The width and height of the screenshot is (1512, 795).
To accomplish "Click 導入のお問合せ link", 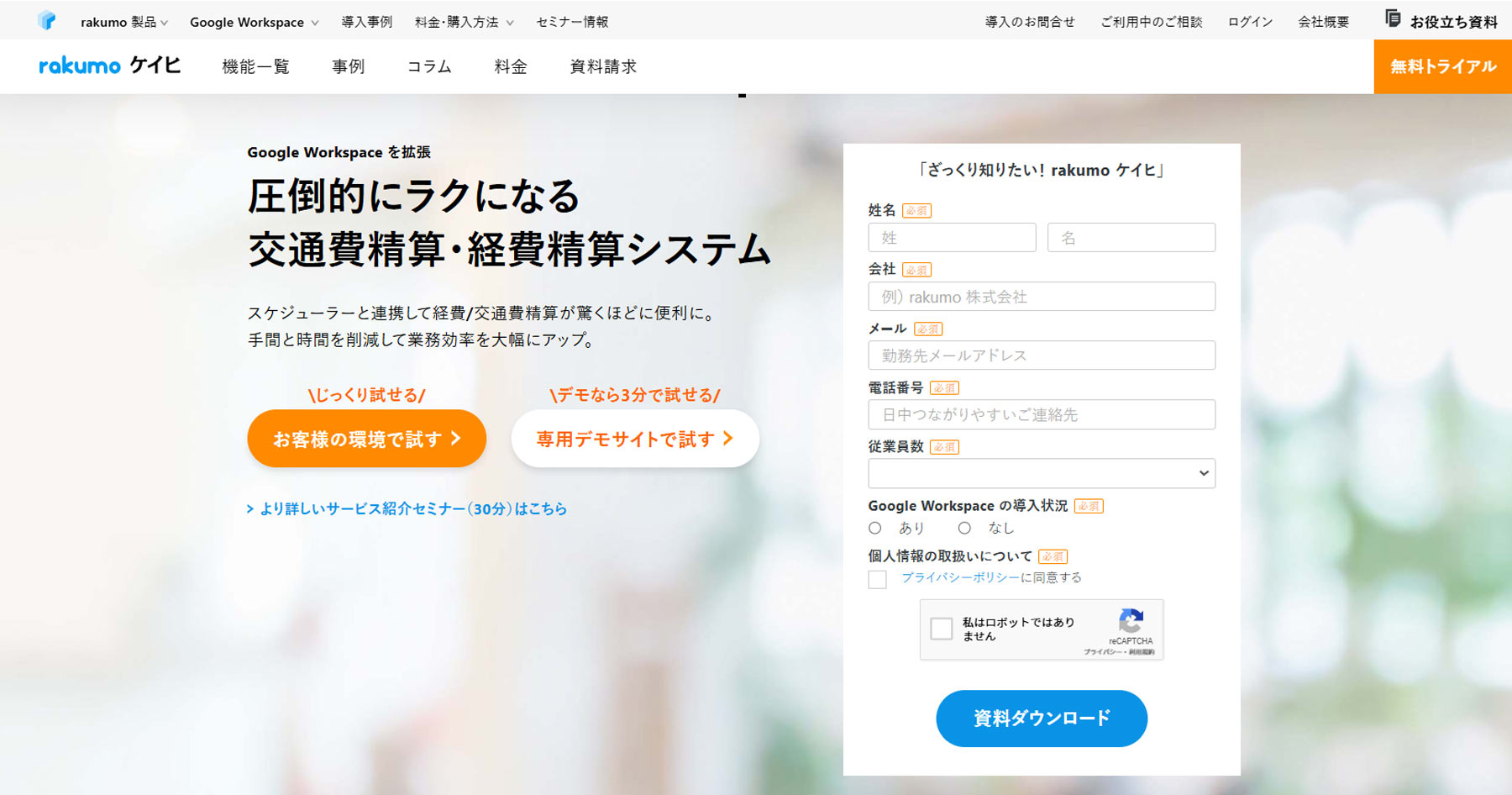I will 1030,22.
